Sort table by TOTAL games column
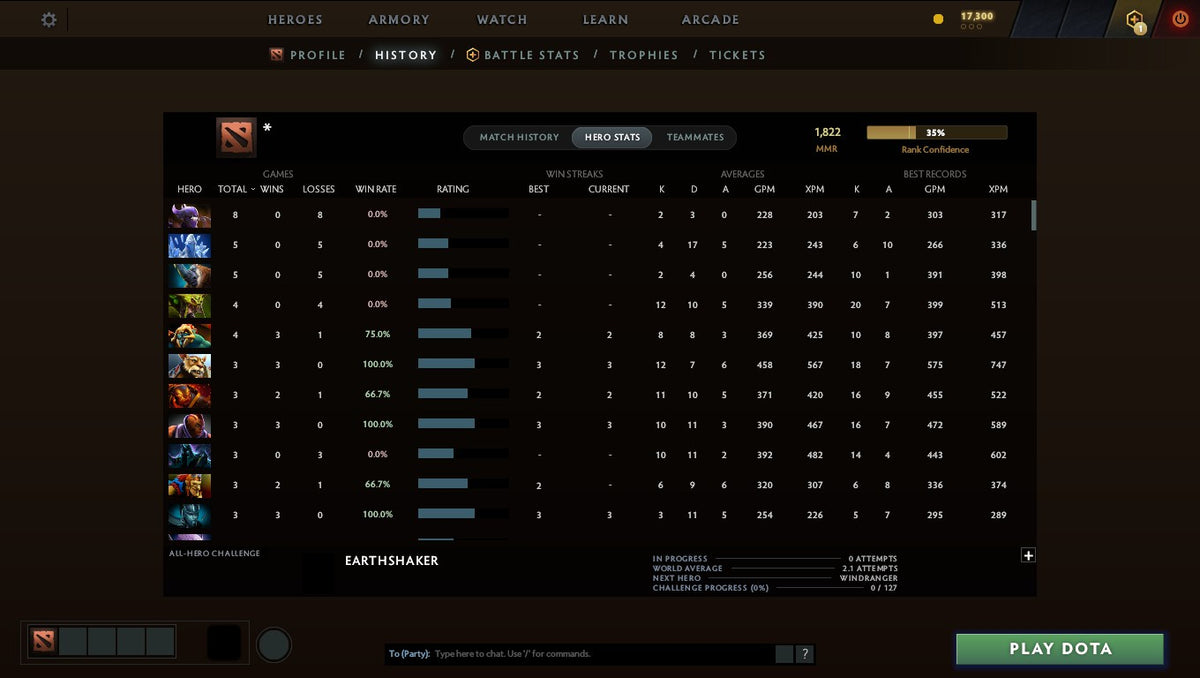This screenshot has width=1200, height=678. [232, 189]
